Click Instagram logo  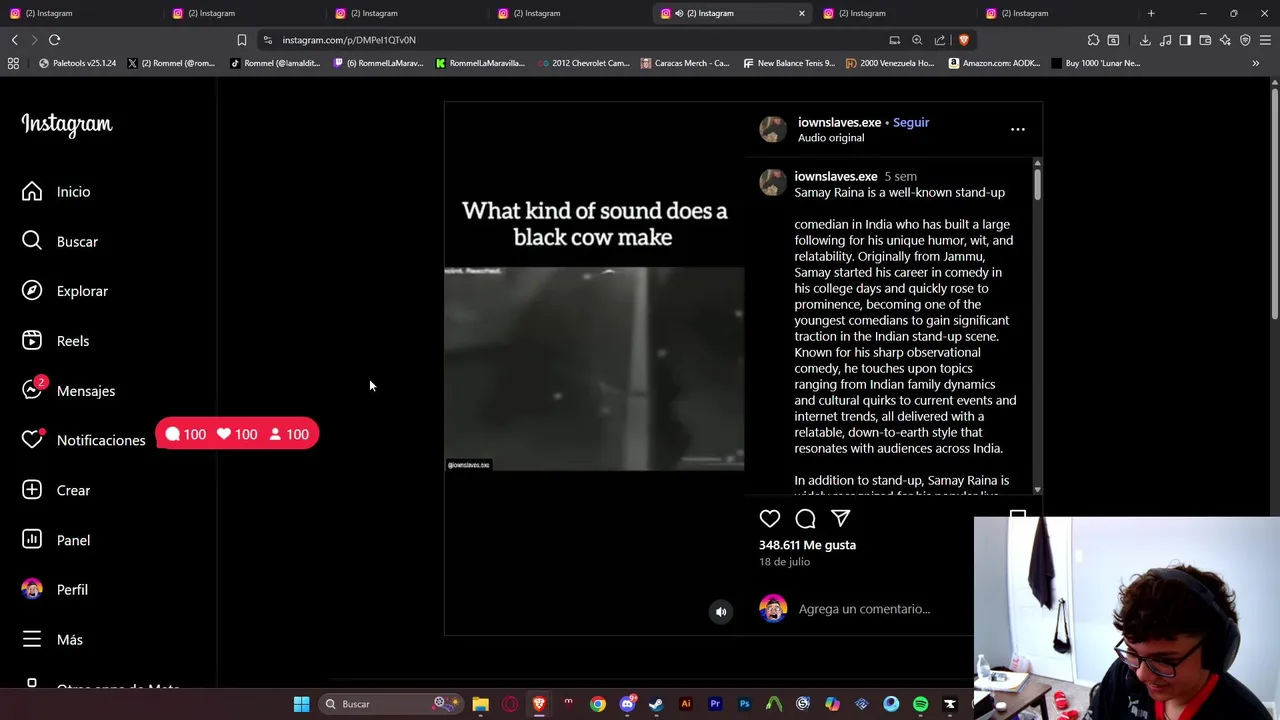[x=67, y=124]
